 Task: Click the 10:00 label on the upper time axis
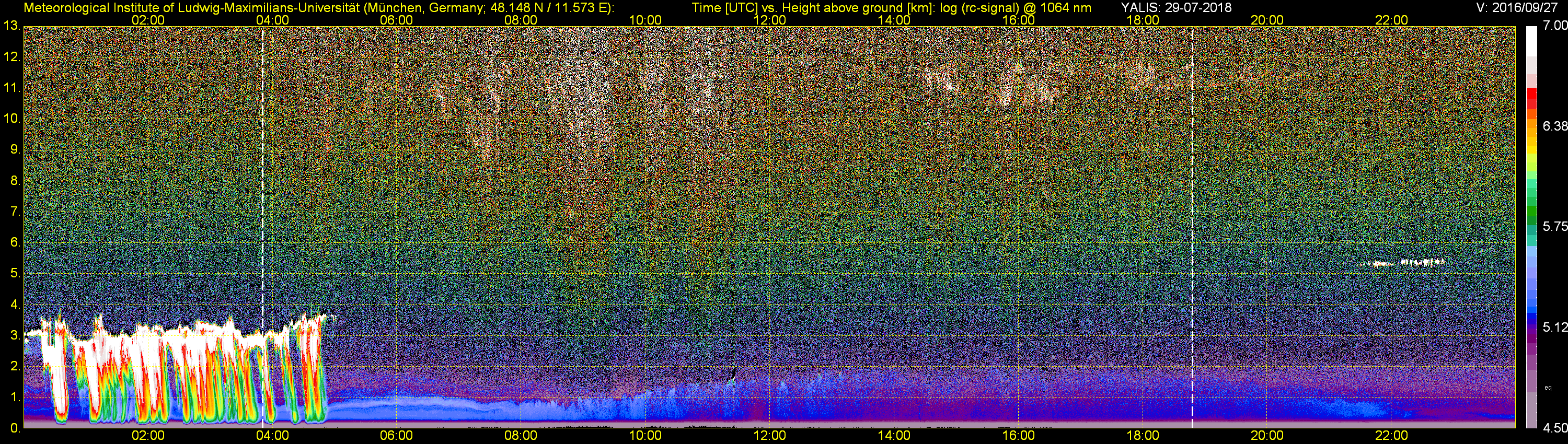tap(645, 20)
